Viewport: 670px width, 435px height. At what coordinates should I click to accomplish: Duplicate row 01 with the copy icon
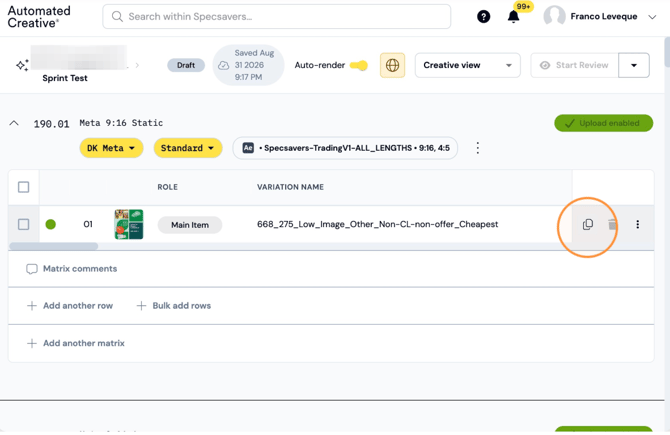pyautogui.click(x=588, y=224)
